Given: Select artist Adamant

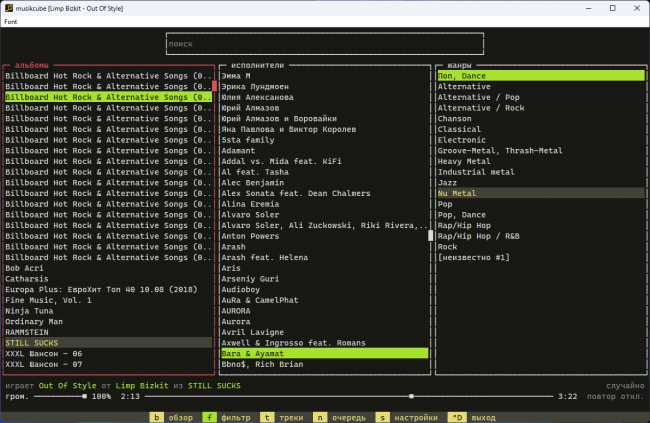Looking at the screenshot, I should pyautogui.click(x=325, y=151).
